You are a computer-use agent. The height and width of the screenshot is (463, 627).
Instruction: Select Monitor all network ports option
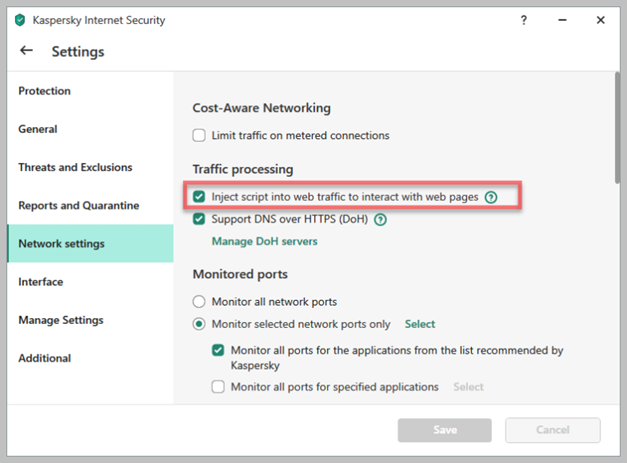click(x=199, y=301)
